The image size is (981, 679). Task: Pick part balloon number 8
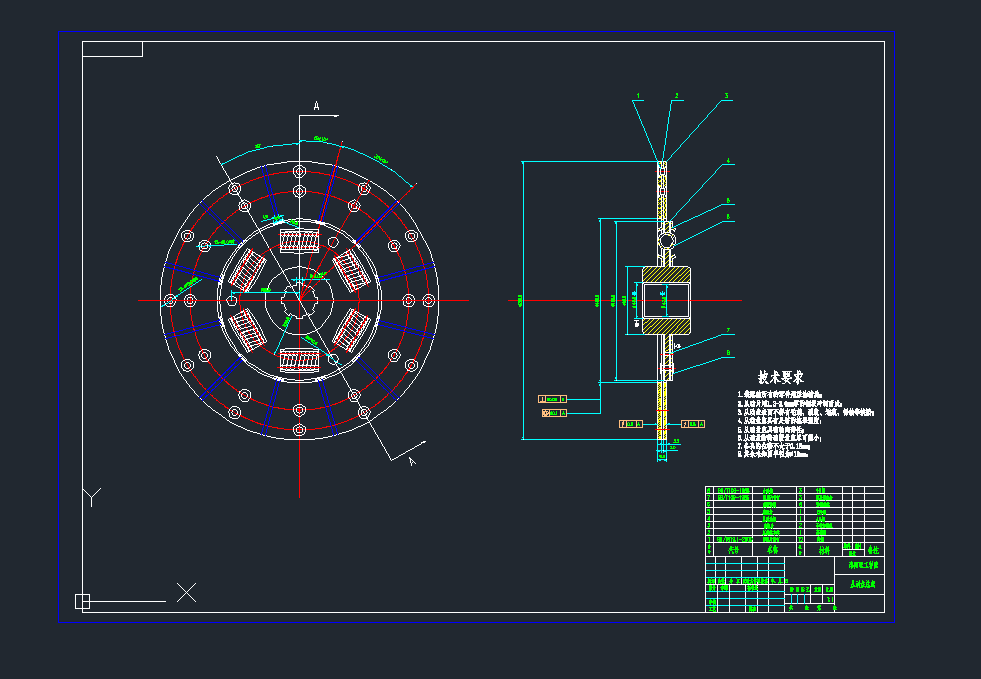pos(729,353)
